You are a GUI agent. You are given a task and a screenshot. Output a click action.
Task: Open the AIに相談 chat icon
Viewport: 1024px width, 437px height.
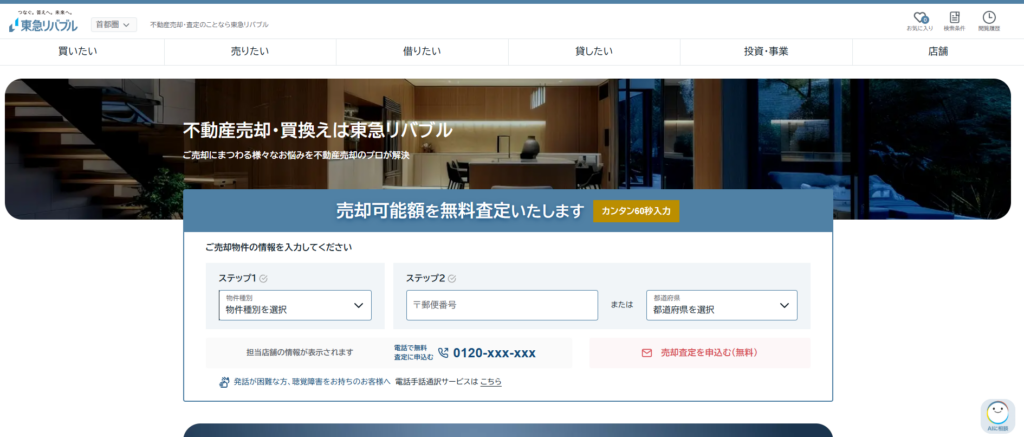997,415
